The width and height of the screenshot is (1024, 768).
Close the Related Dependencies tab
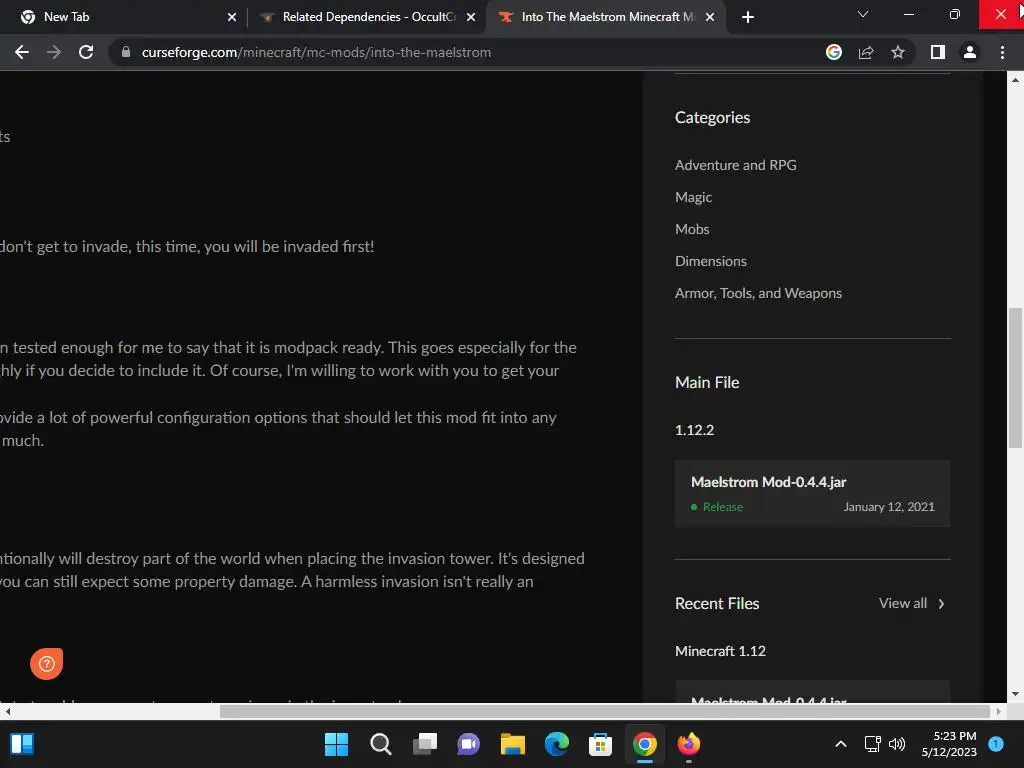[x=471, y=17]
